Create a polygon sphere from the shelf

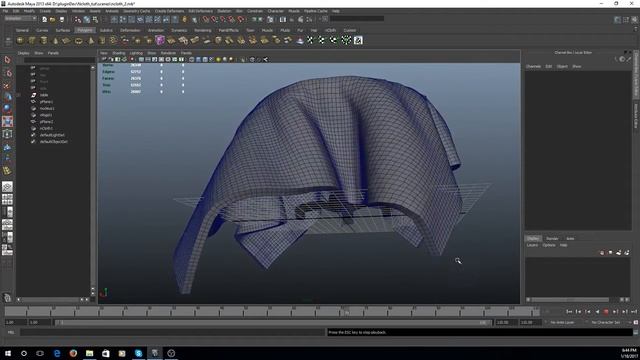(x=20, y=40)
